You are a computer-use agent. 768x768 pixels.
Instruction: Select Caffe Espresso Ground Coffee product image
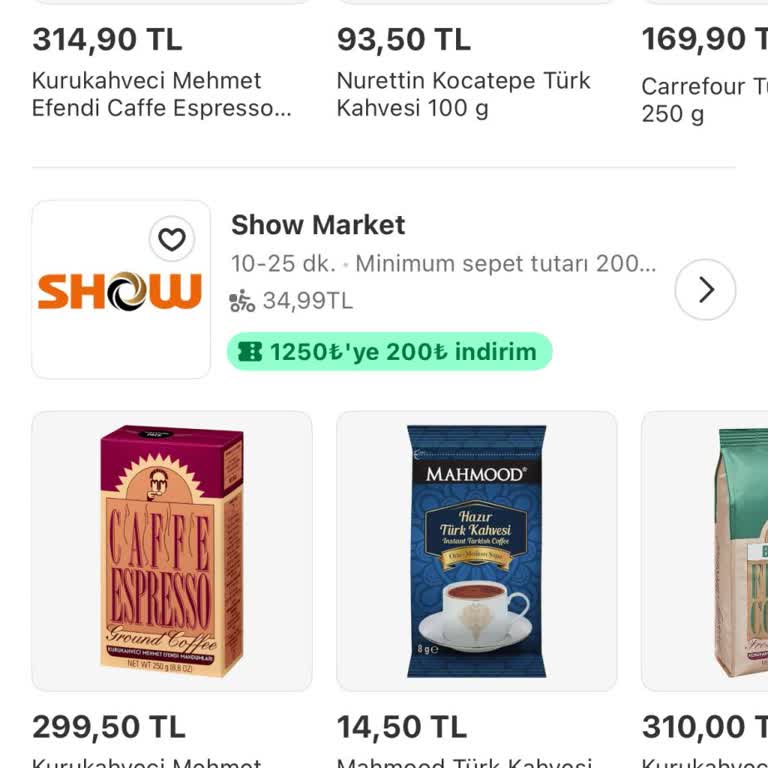[x=172, y=552]
